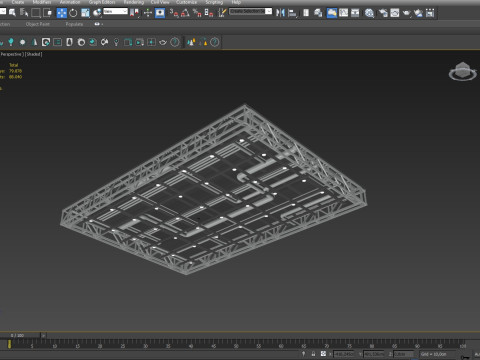The image size is (480, 360).
Task: Switch to Populate ribbon tab
Action: pos(74,24)
